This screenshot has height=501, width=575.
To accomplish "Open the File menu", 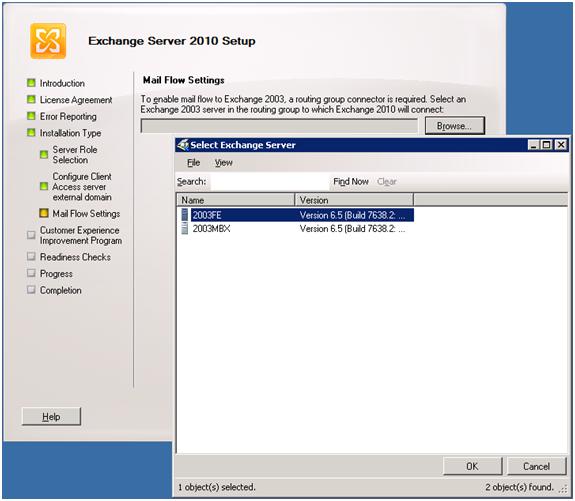I will [194, 162].
